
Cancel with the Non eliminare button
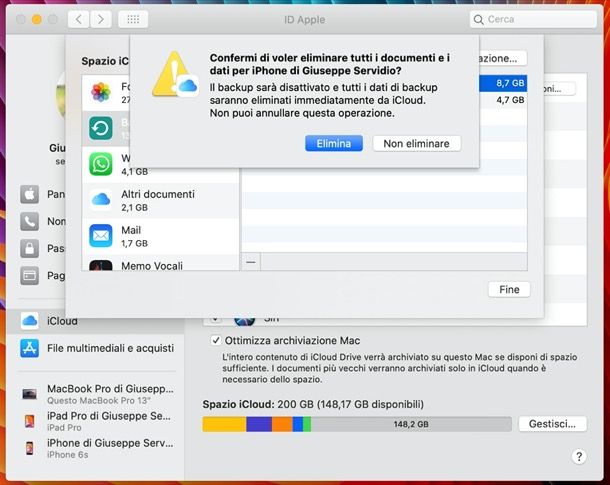(417, 144)
